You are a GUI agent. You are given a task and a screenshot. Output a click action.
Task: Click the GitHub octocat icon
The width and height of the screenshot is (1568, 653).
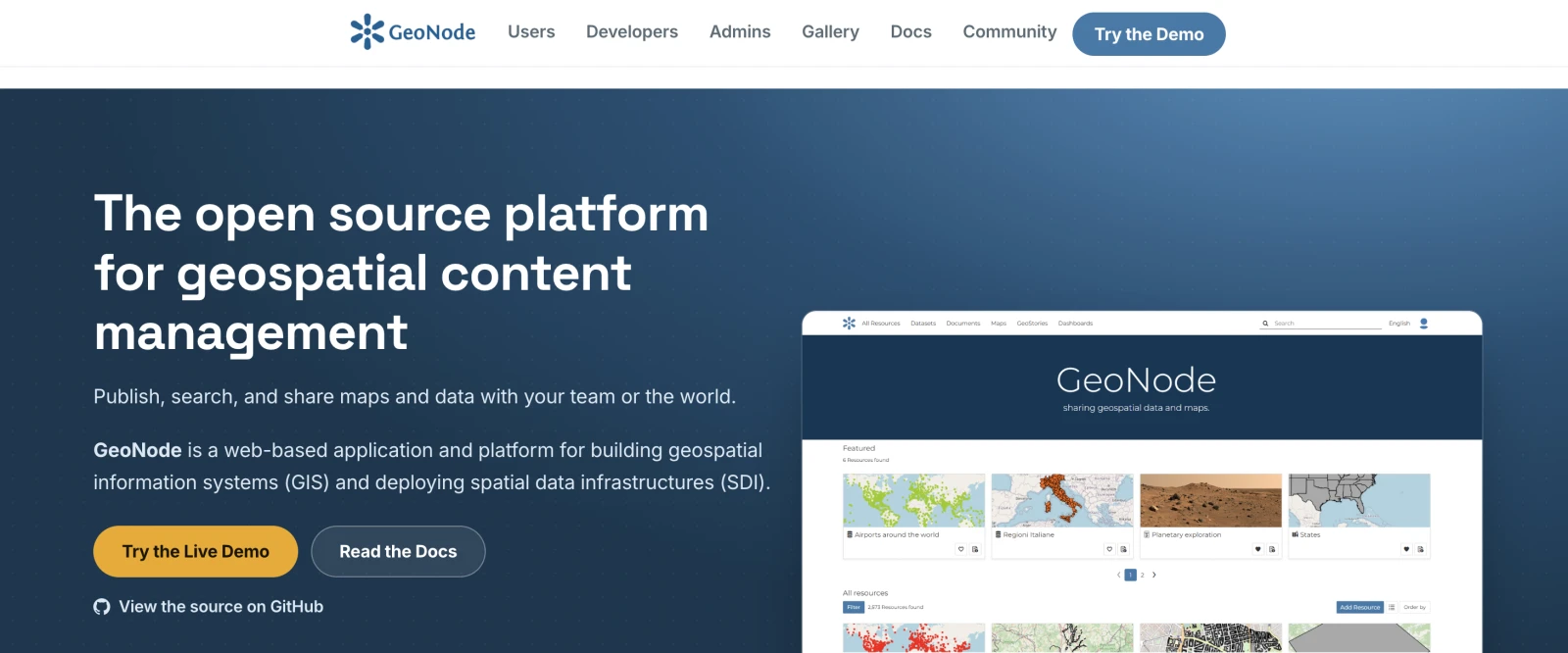pos(102,607)
